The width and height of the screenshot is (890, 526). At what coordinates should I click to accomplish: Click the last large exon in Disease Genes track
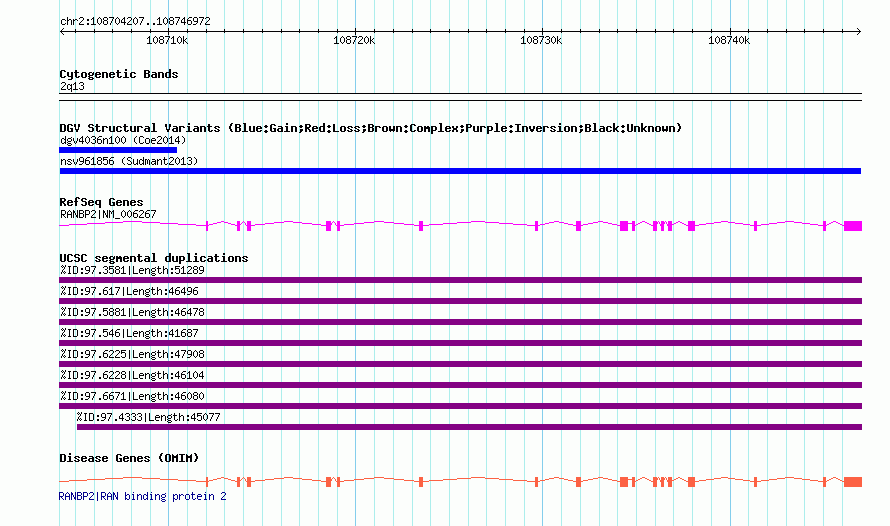pyautogui.click(x=853, y=482)
